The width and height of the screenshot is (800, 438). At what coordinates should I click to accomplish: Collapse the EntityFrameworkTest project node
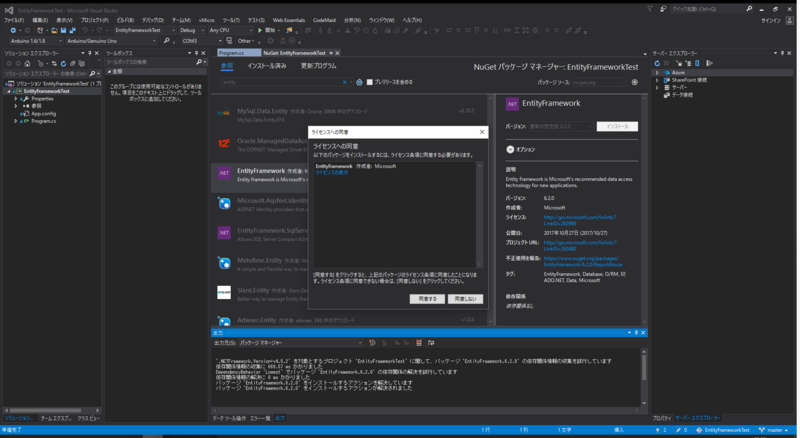(9, 91)
